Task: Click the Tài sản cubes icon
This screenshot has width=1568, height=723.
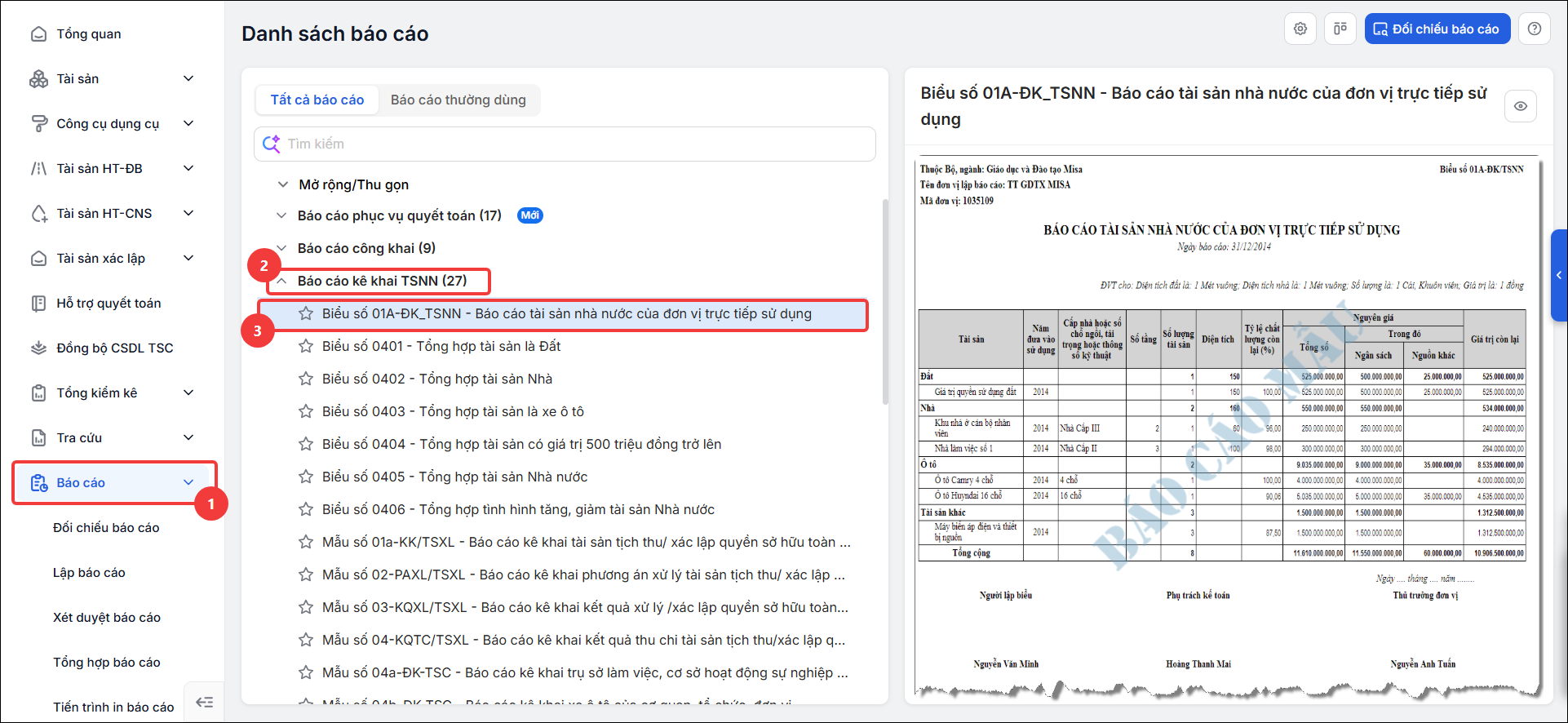Action: pos(38,79)
